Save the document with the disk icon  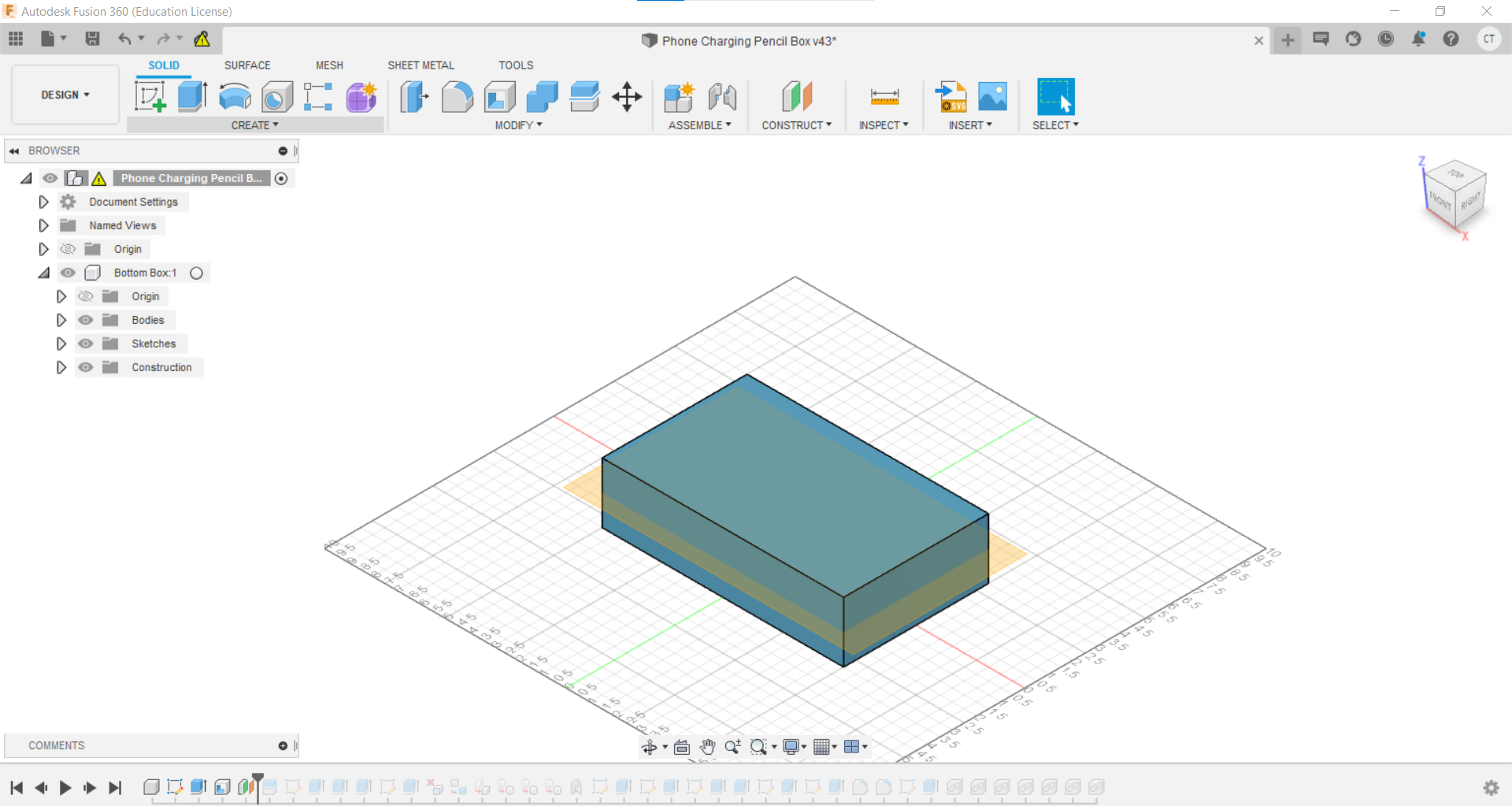92,39
